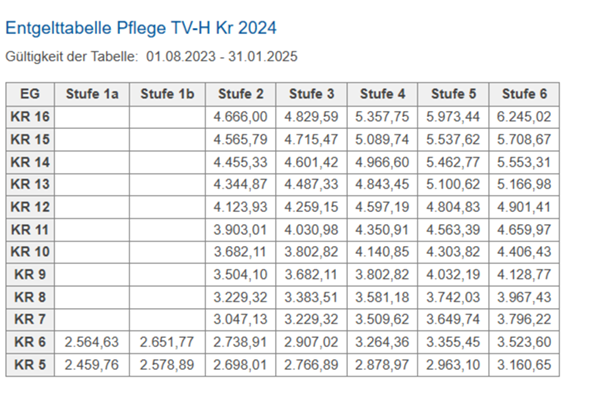Select the KR 10 Stufe 4 value 4.140,85
The width and height of the screenshot is (590, 396).
(x=382, y=252)
